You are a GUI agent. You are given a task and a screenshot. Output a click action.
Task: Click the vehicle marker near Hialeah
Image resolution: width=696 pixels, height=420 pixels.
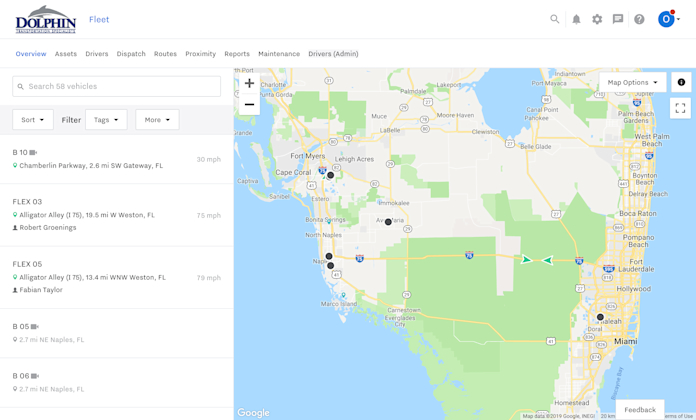(600, 317)
